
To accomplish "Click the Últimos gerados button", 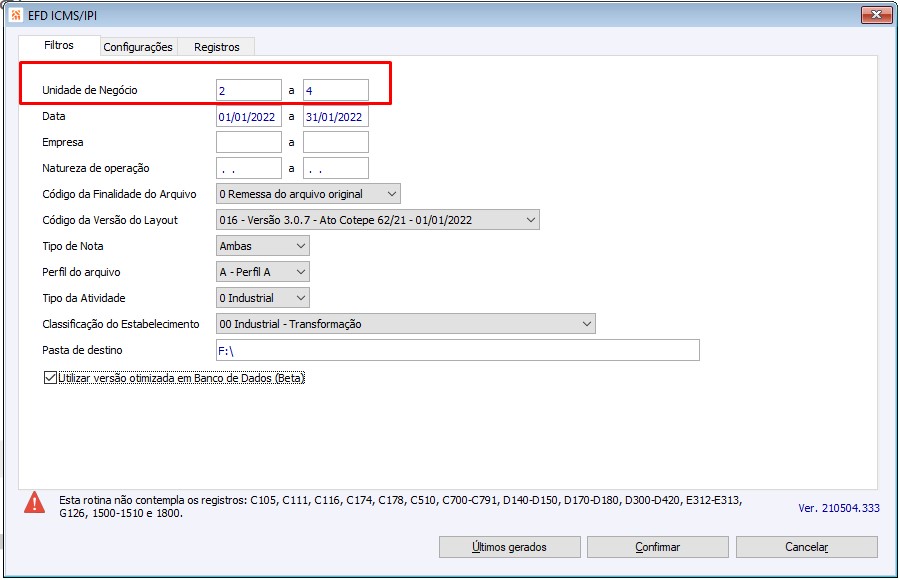I will click(x=510, y=547).
